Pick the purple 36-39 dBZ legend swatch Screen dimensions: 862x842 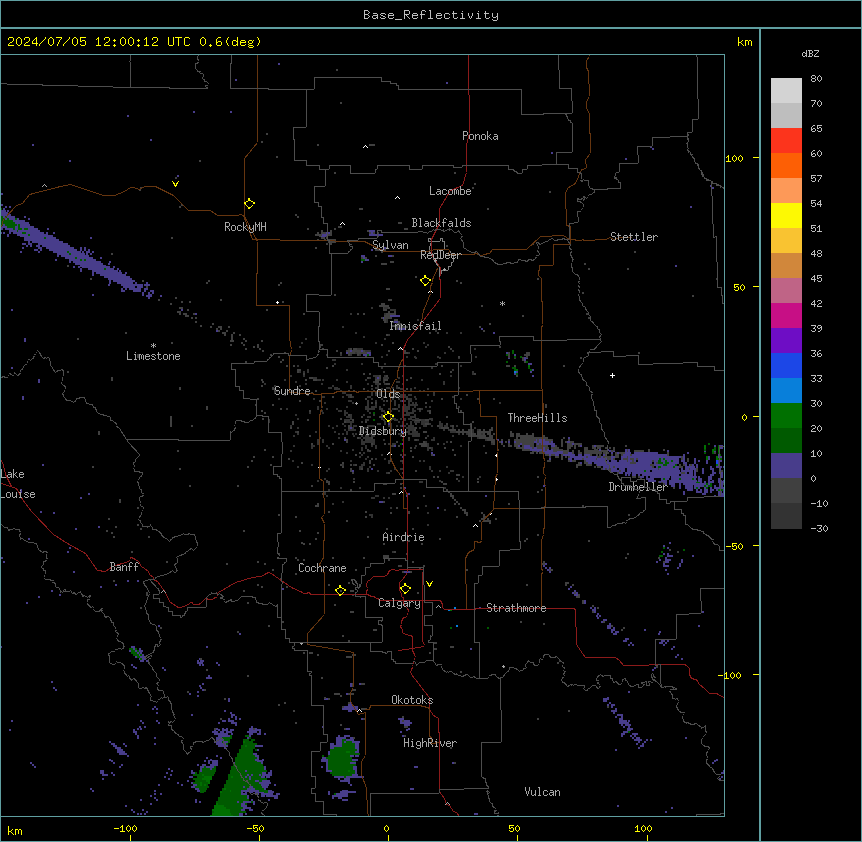[786, 341]
